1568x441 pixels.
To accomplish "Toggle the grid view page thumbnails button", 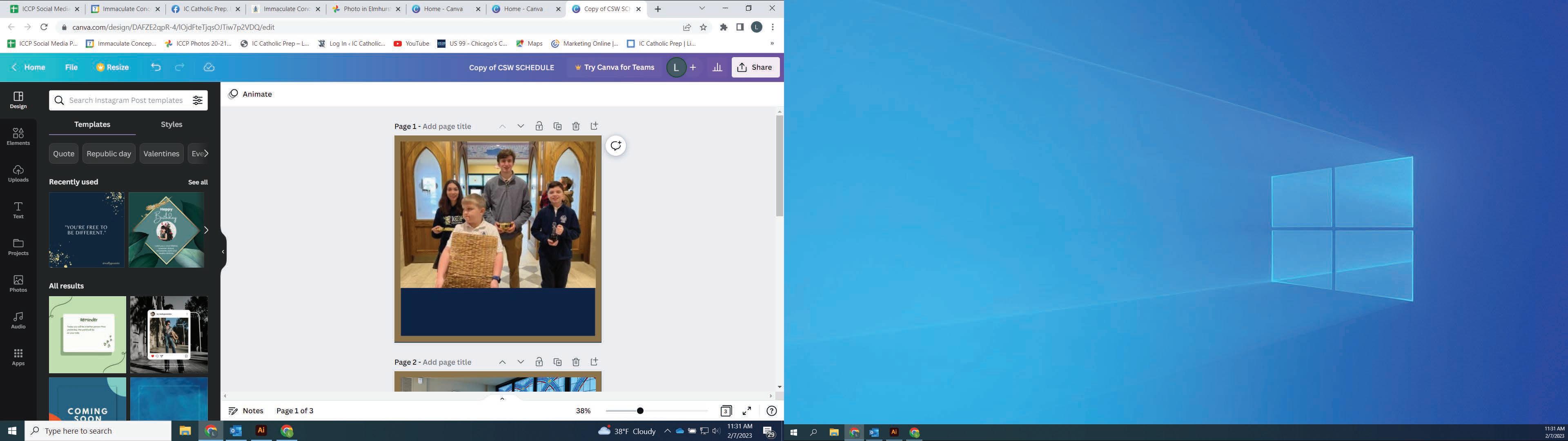I will [x=726, y=410].
